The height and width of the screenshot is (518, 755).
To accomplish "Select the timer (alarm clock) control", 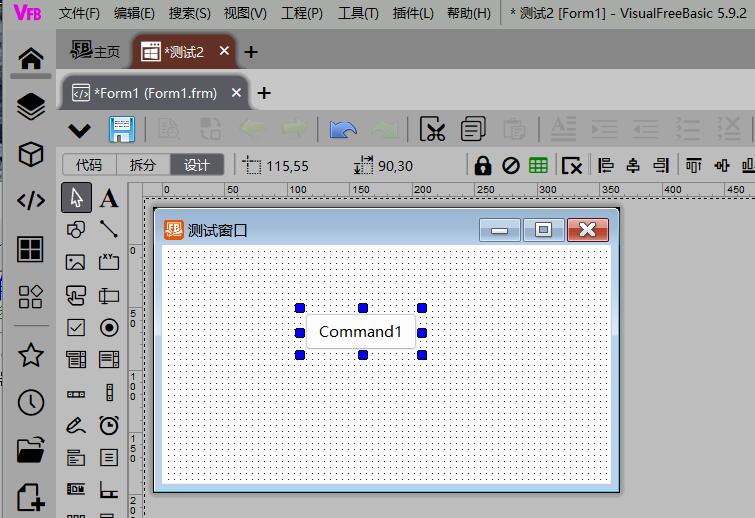I will 109,425.
